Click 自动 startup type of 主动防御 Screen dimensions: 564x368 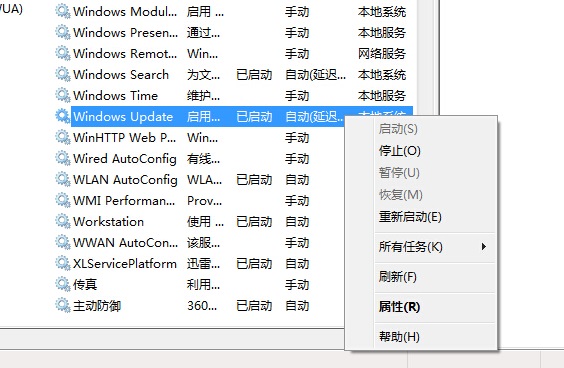pos(297,305)
